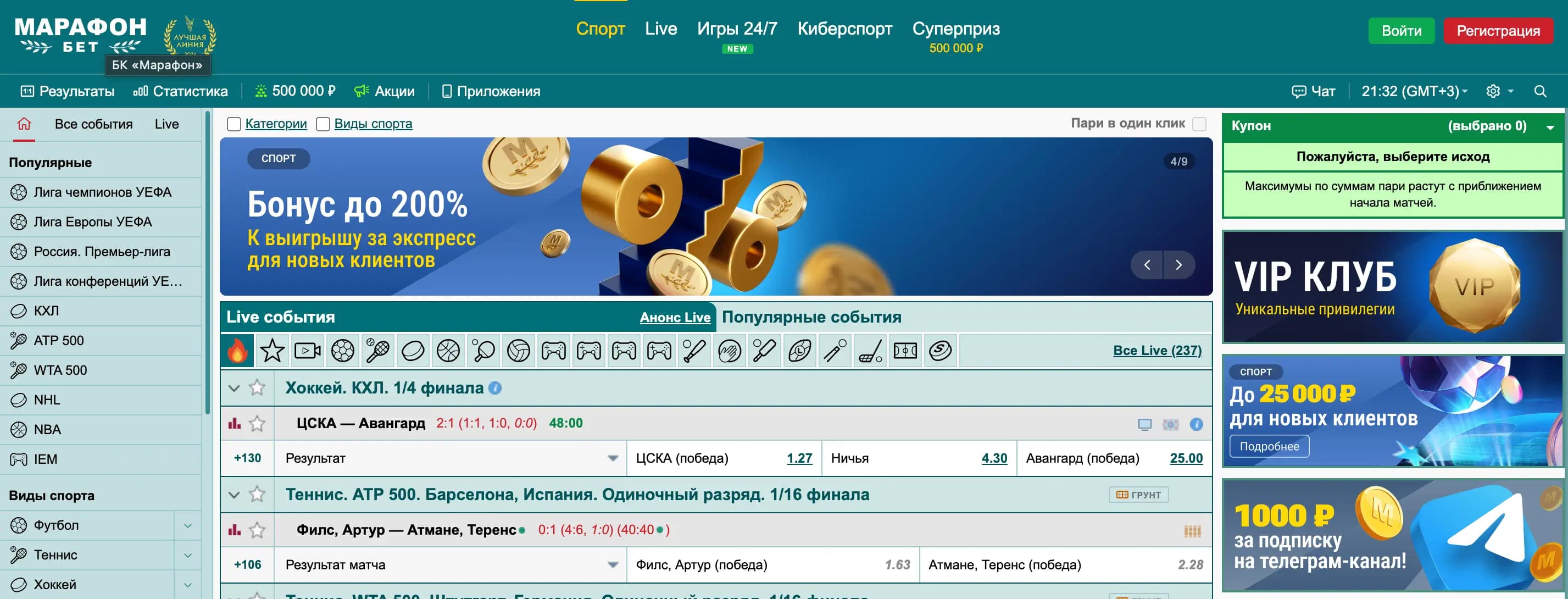1568x599 pixels.
Task: Open statistics chart icon for Филс — Атмане
Action: [235, 530]
